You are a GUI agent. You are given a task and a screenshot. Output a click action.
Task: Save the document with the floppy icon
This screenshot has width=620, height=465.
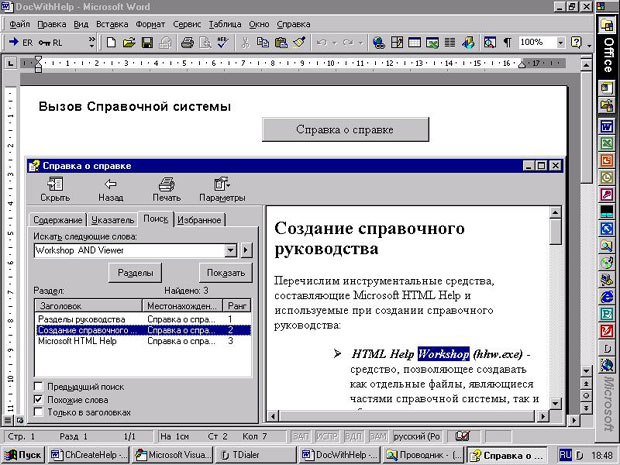point(147,42)
